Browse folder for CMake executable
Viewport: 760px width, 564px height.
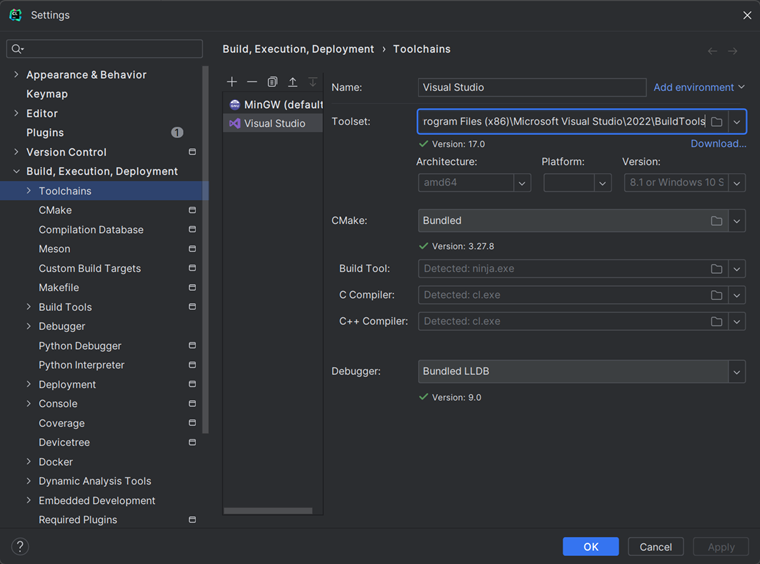point(716,221)
